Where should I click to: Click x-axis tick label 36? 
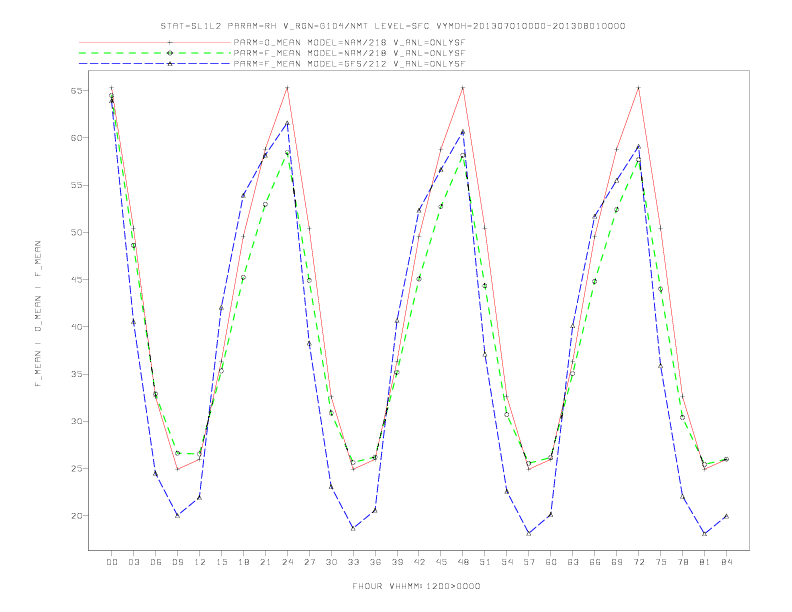tap(375, 562)
